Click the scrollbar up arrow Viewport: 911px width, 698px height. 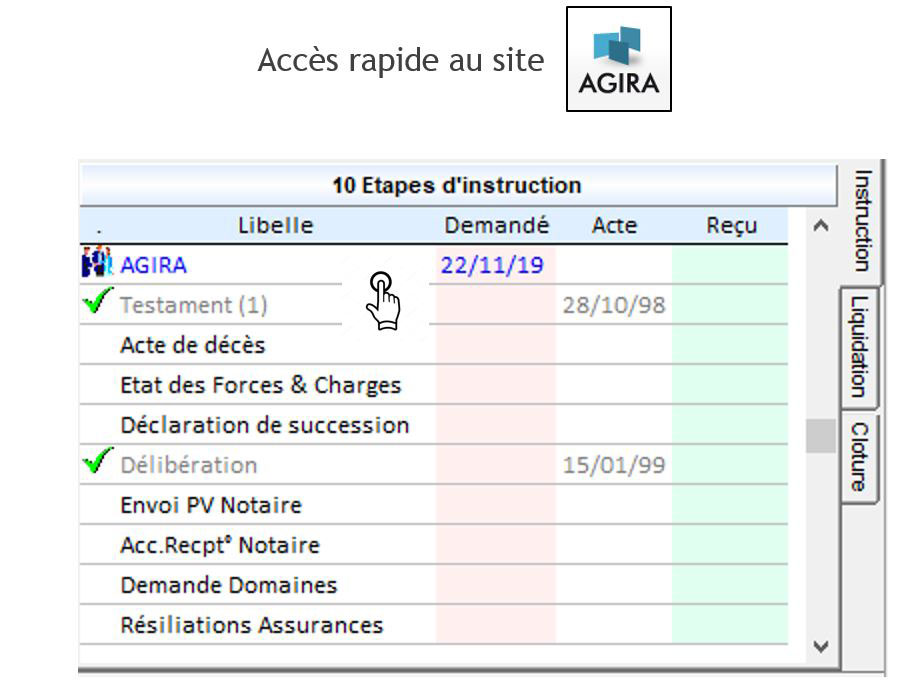coord(820,226)
